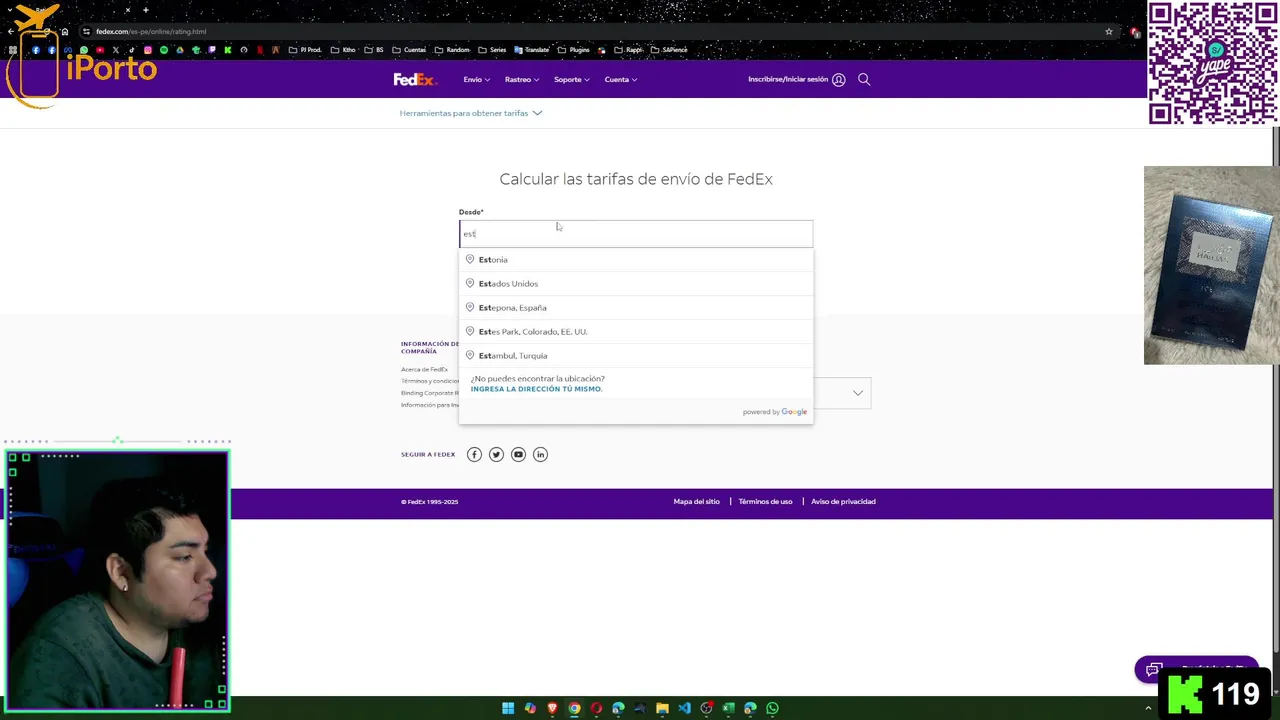Open Copilot from the taskbar
This screenshot has height=720, width=1280.
[x=530, y=708]
